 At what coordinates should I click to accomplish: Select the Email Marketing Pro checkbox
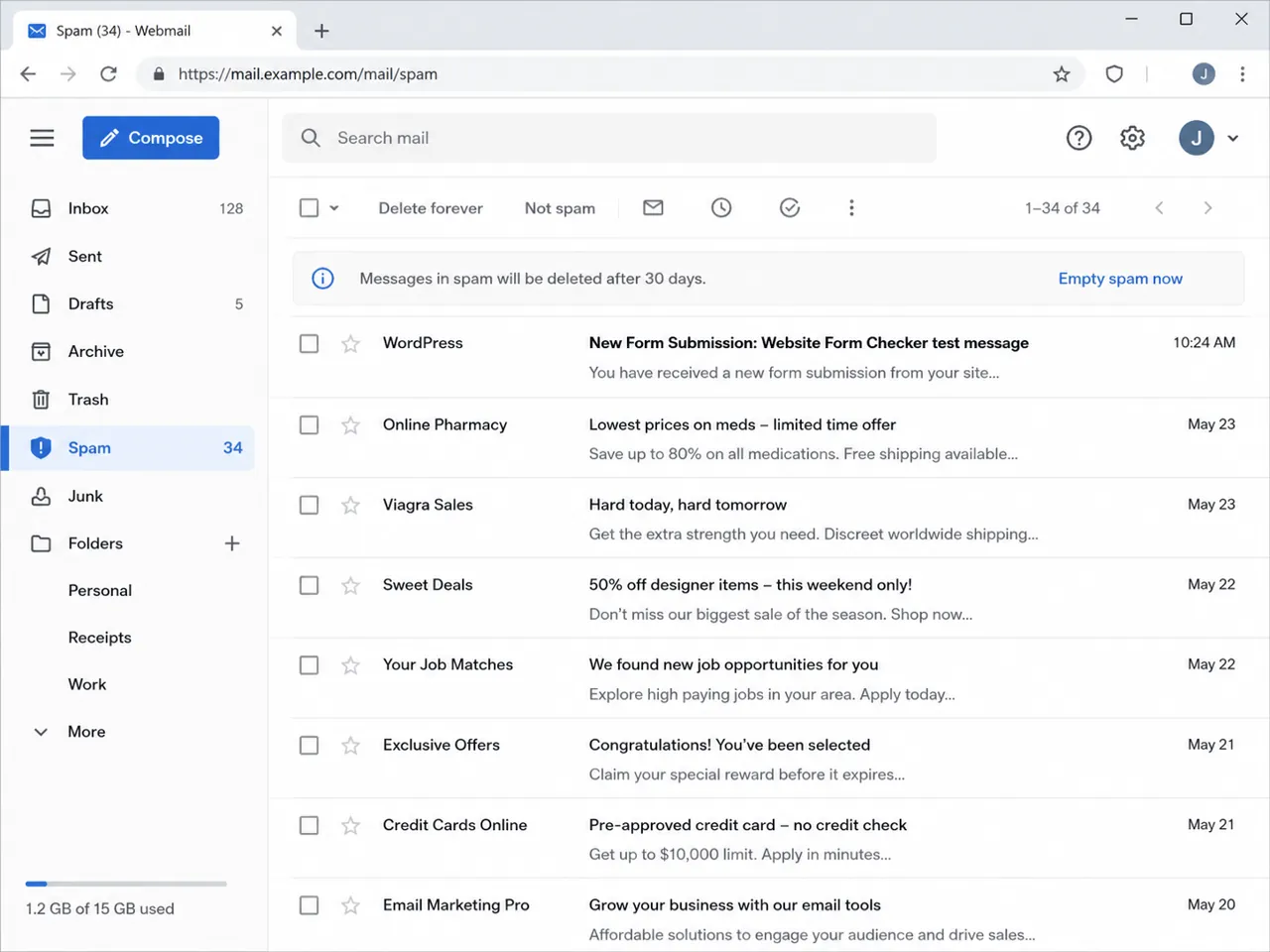coord(309,905)
